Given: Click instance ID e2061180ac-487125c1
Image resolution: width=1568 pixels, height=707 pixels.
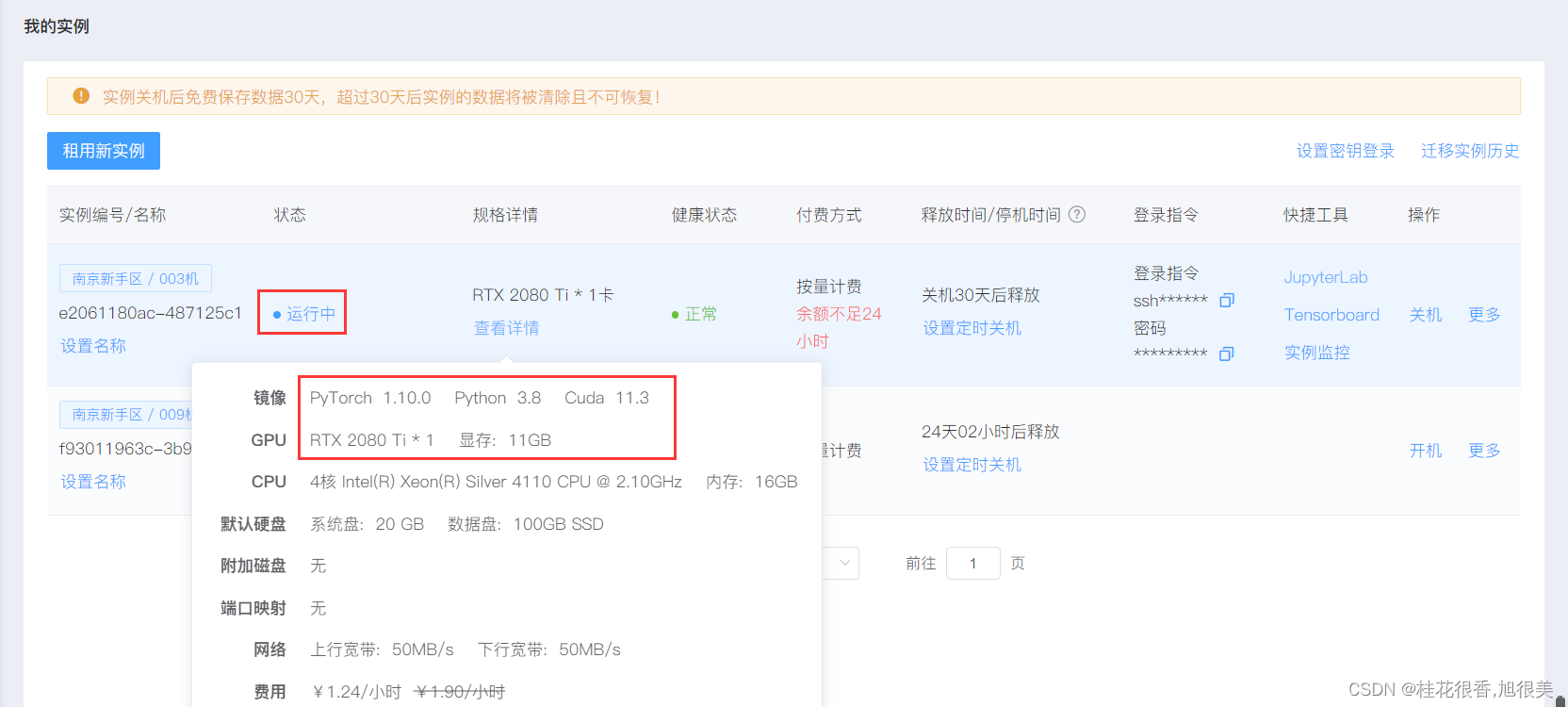Looking at the screenshot, I should tap(151, 313).
